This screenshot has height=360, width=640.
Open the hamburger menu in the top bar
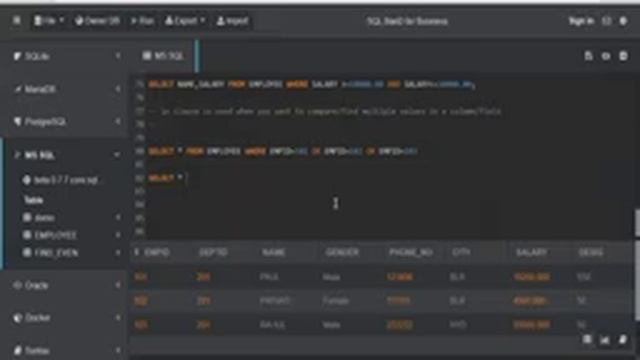17,20
